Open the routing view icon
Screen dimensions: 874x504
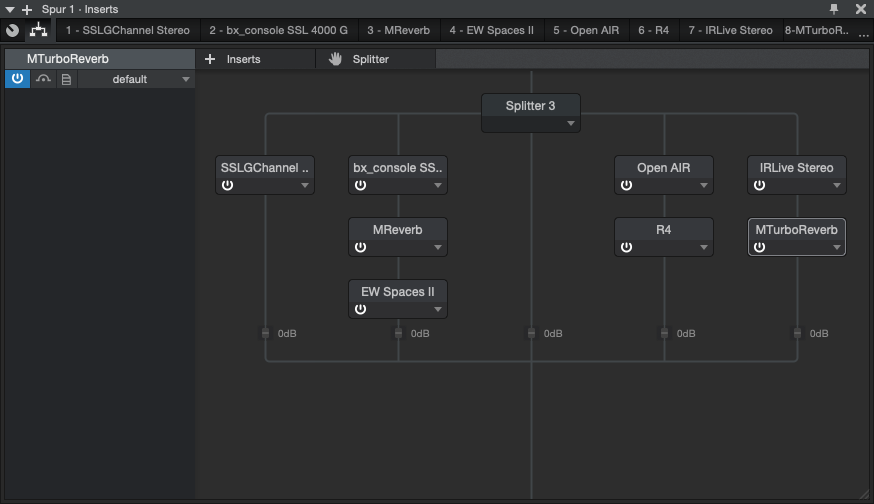(x=38, y=30)
